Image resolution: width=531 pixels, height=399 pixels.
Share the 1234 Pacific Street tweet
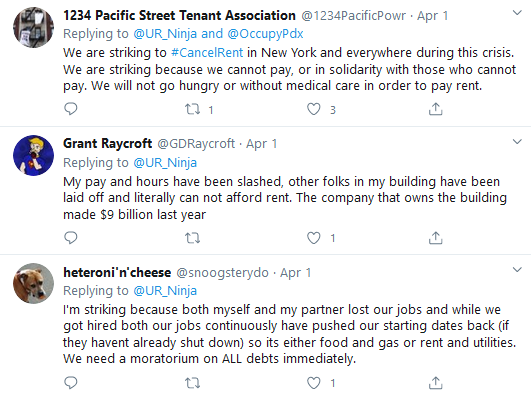click(x=436, y=109)
